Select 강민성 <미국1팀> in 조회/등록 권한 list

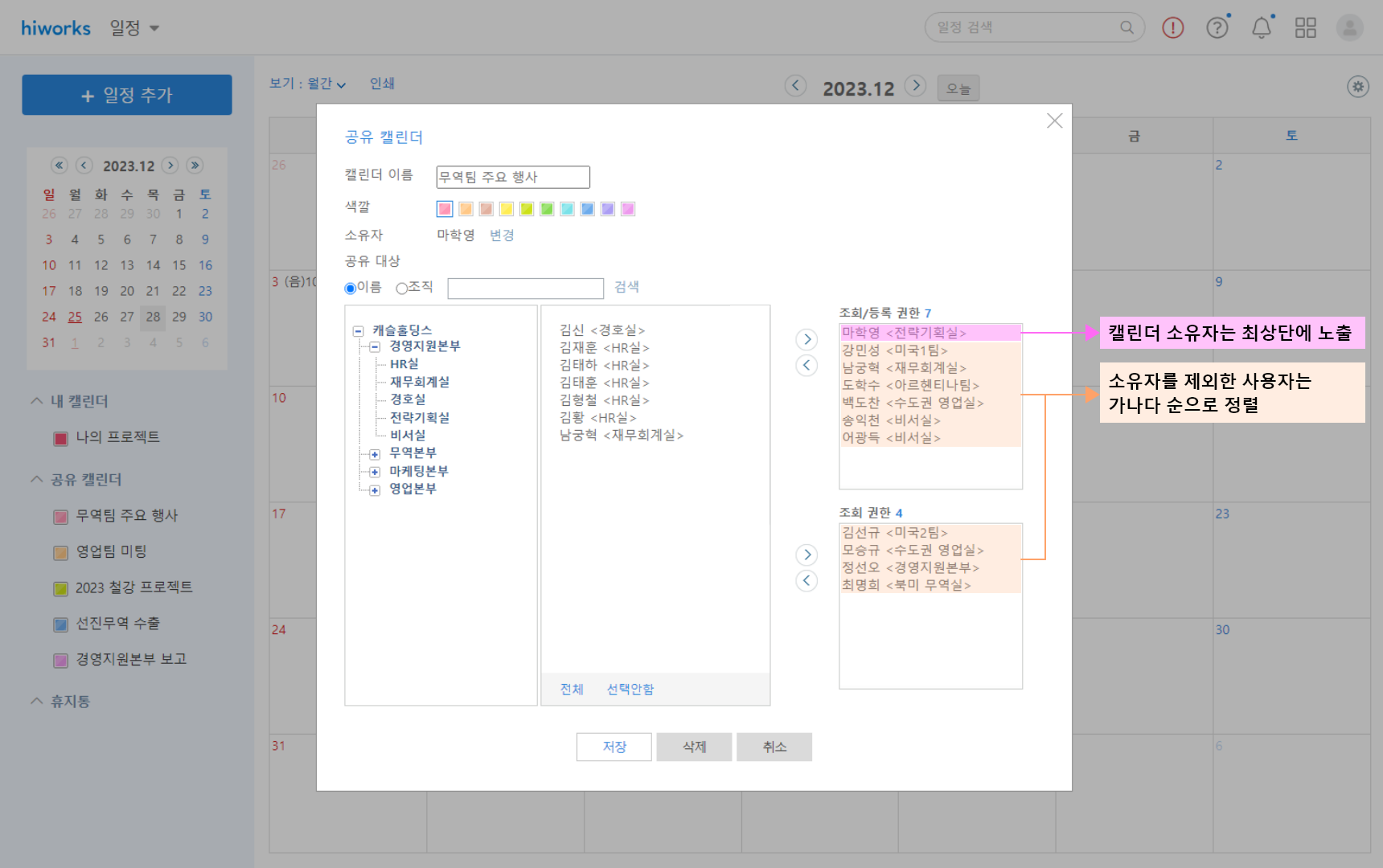coord(930,350)
